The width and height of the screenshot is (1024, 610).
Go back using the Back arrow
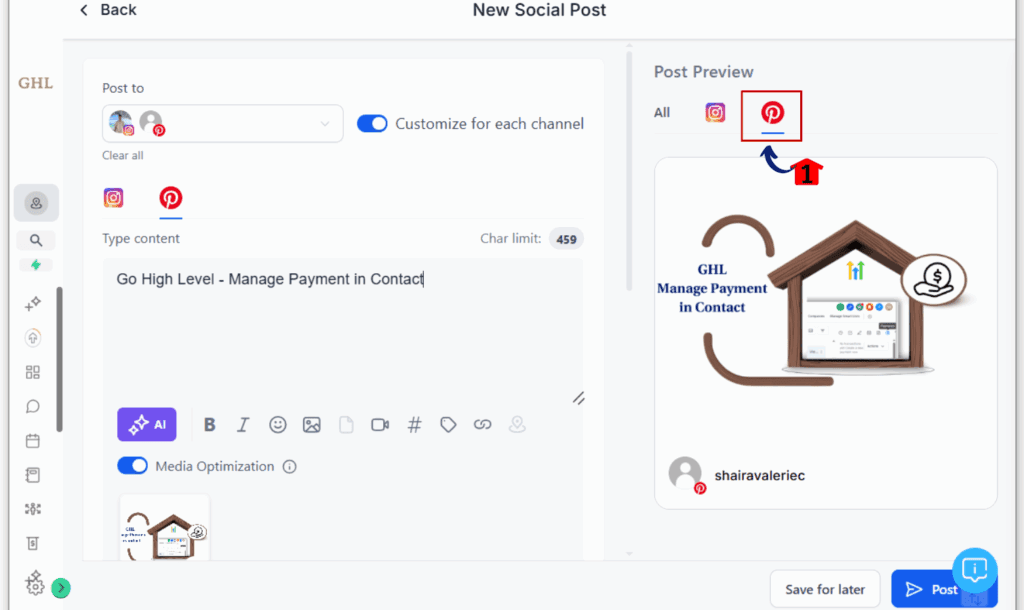pyautogui.click(x=84, y=10)
